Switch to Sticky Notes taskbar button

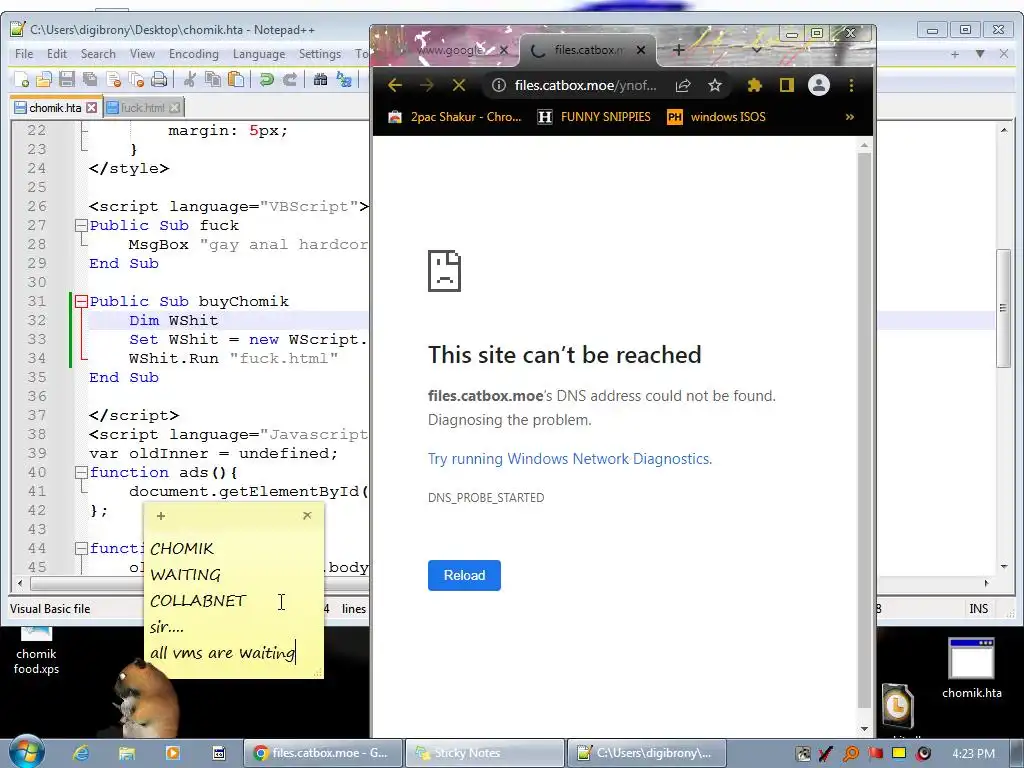[x=485, y=753]
